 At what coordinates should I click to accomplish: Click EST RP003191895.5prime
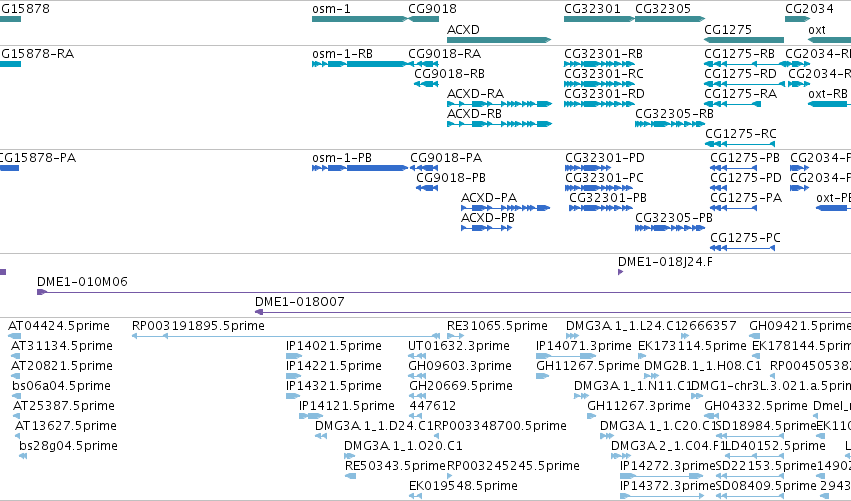click(286, 336)
